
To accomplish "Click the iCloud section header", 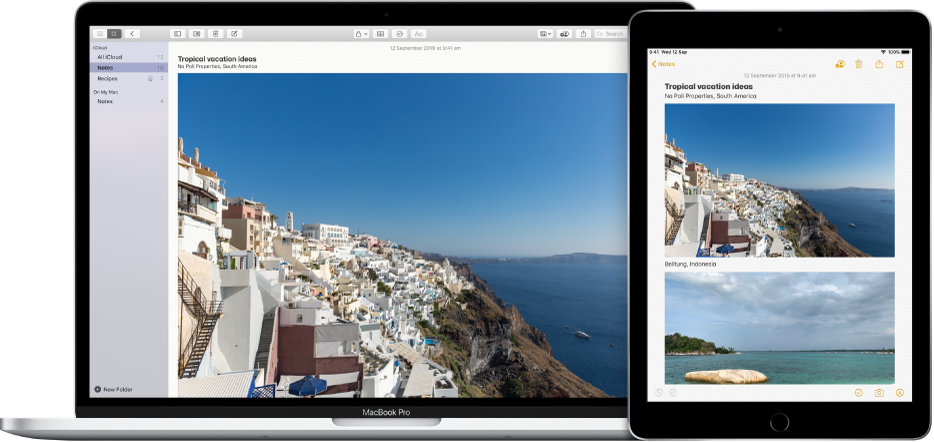I will point(99,48).
